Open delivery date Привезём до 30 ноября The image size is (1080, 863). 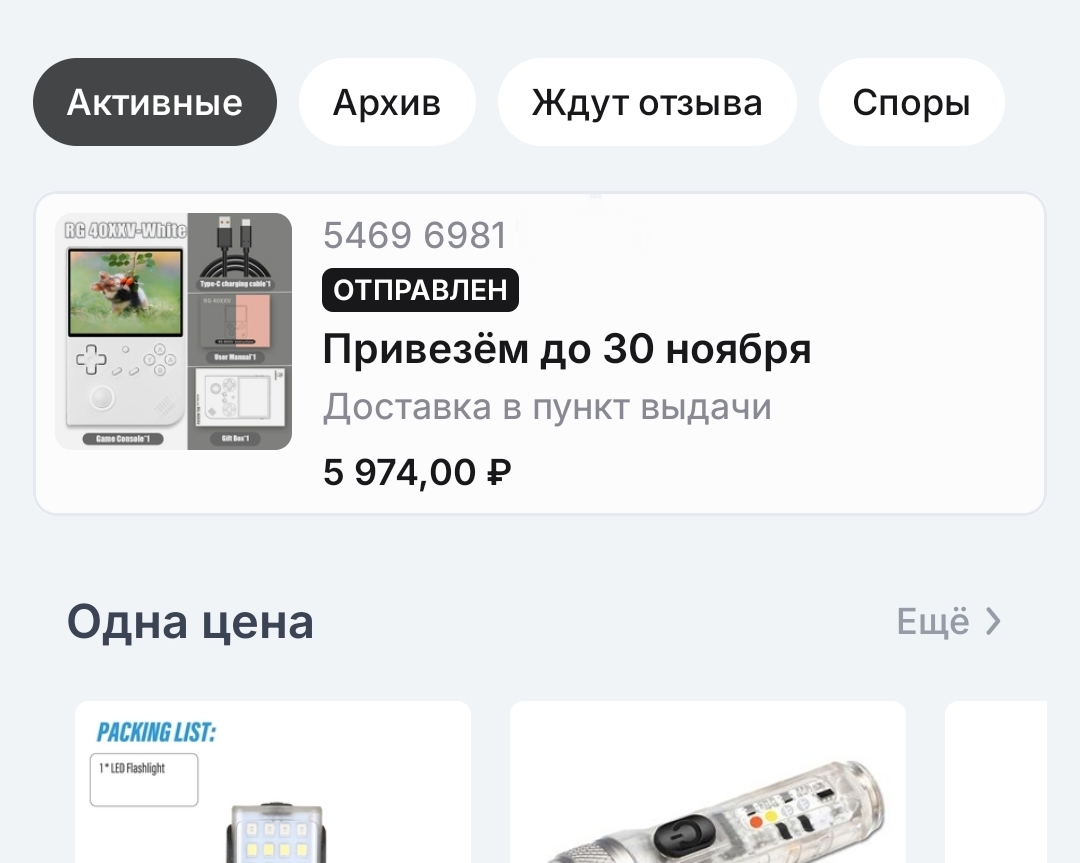coord(567,349)
